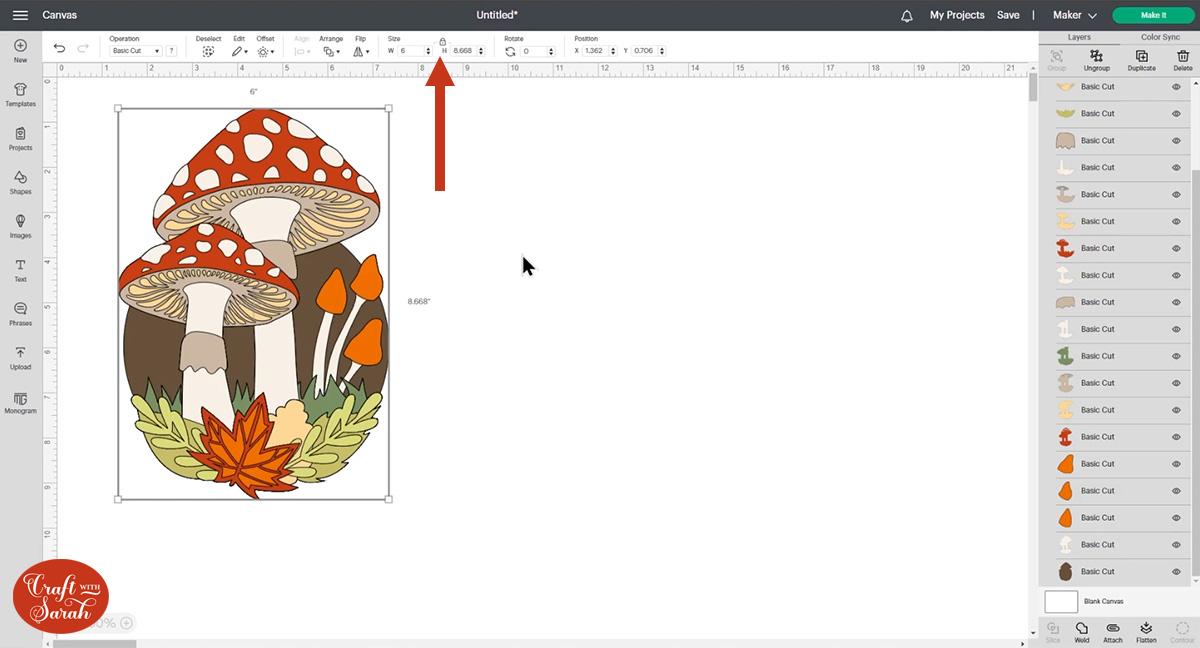Select the Templates tool
This screenshot has height=648, width=1200.
pos(20,95)
